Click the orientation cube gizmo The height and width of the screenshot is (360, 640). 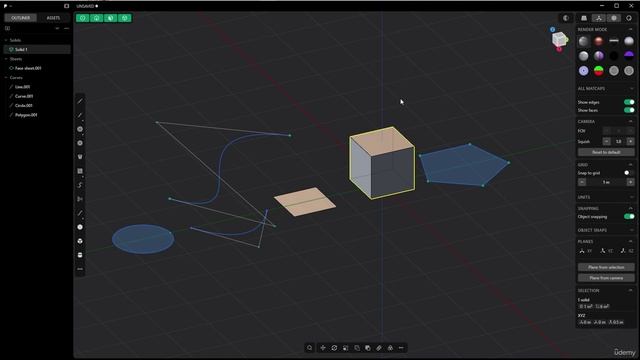(x=559, y=40)
